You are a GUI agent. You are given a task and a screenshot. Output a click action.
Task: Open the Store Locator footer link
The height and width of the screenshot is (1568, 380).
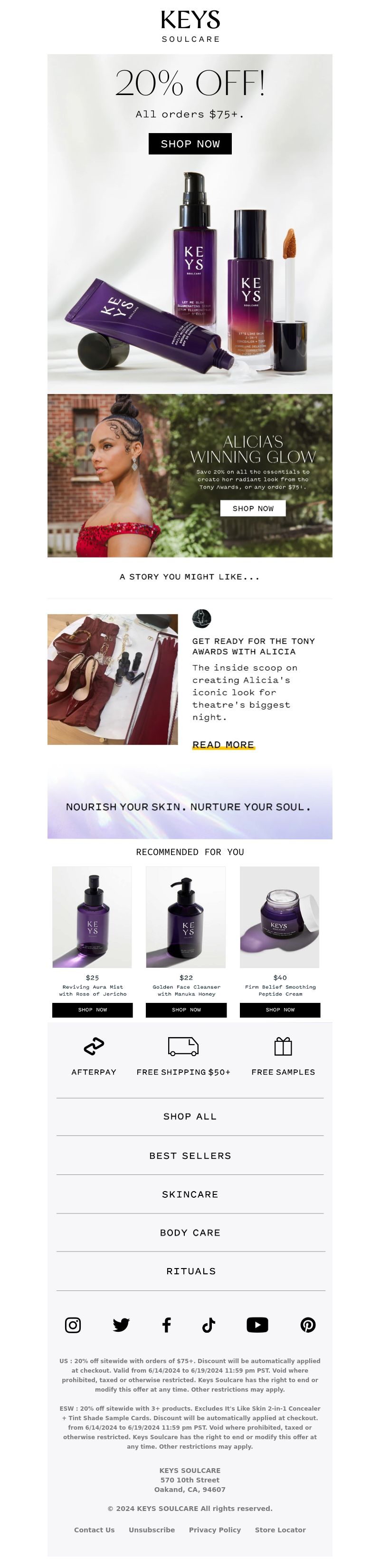coord(280,1530)
